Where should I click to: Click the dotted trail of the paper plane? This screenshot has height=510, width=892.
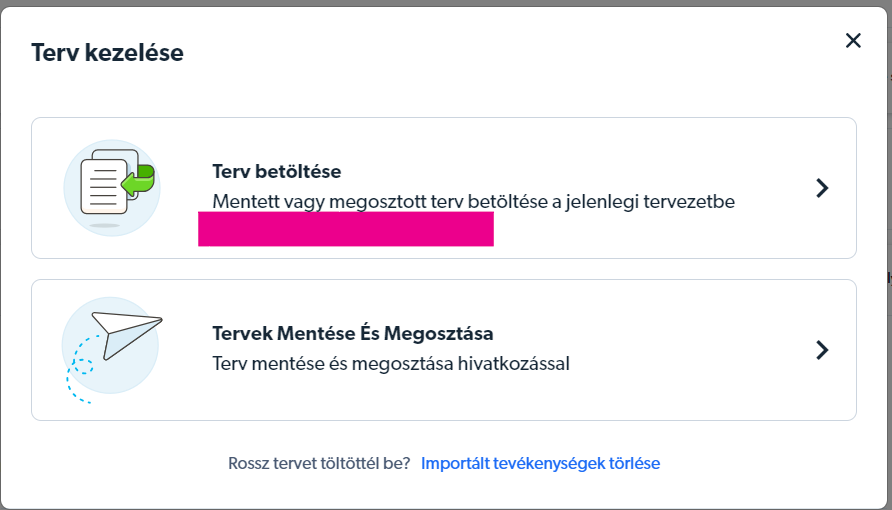(x=76, y=375)
